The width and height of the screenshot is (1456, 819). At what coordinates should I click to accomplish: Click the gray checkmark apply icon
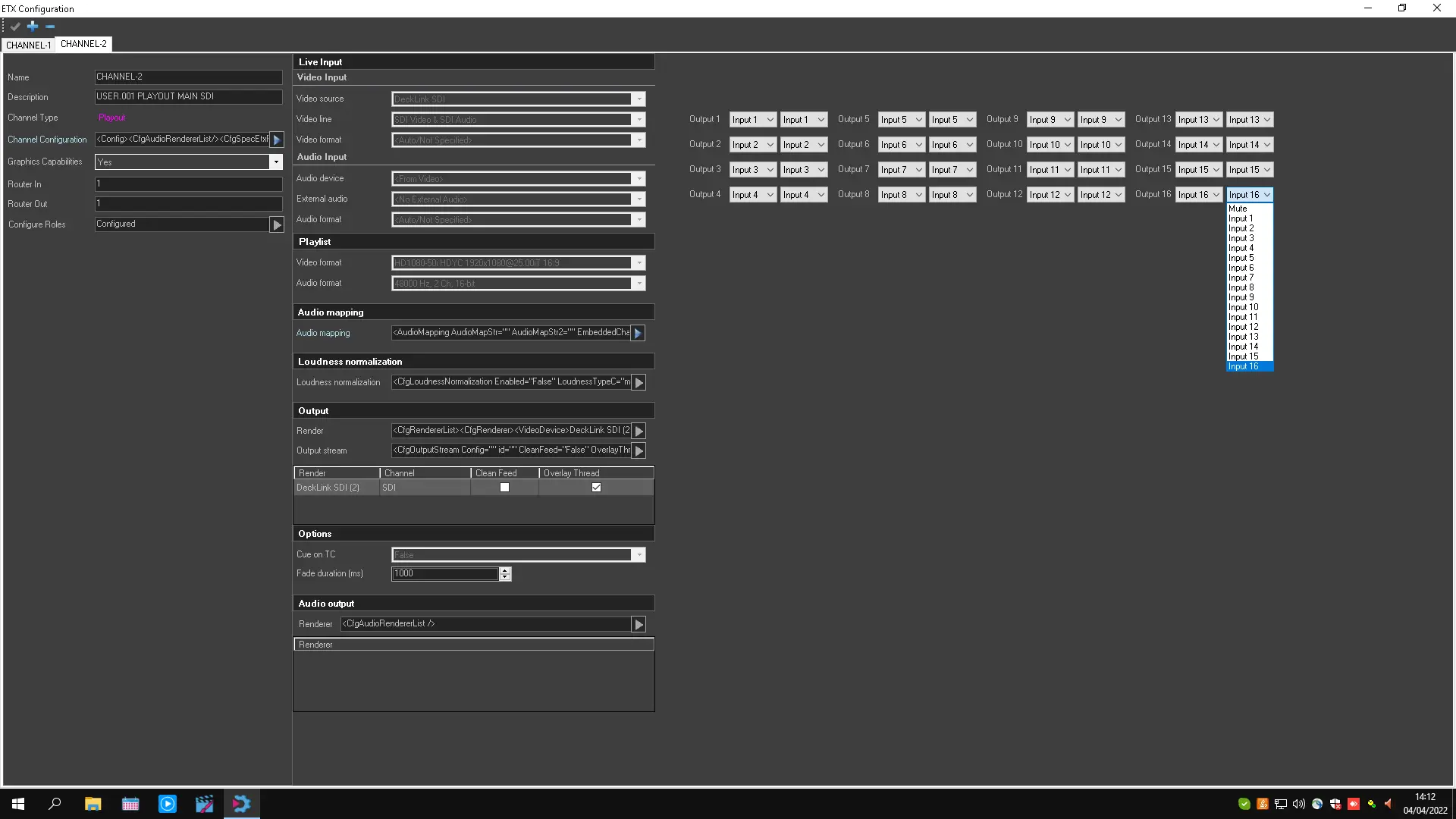[15, 27]
